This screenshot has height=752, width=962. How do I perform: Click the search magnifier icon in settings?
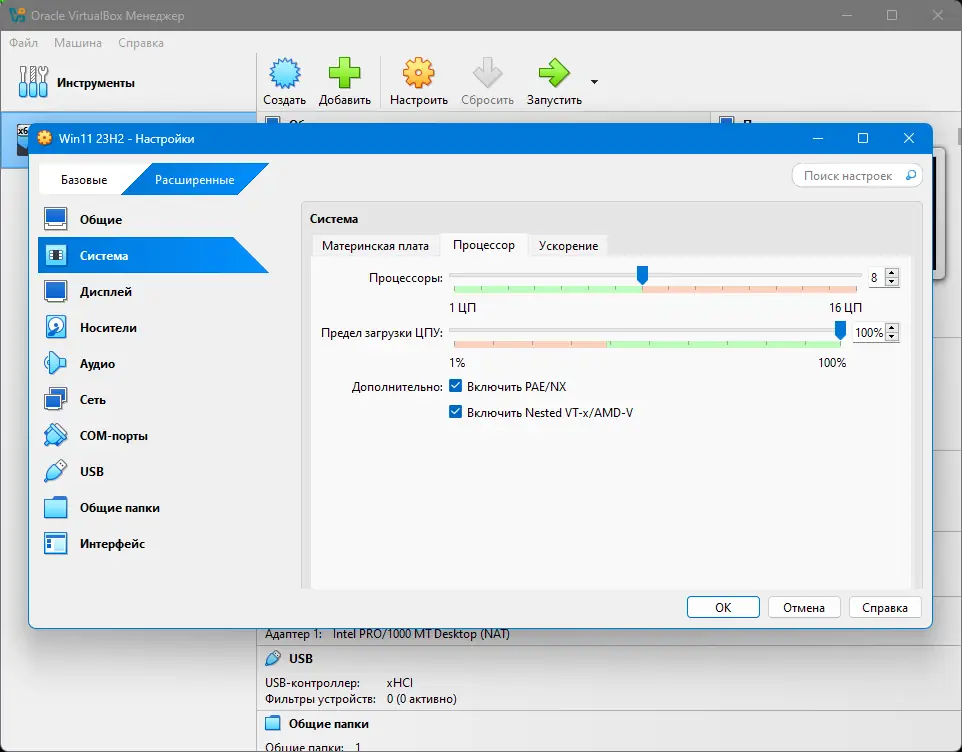[910, 175]
